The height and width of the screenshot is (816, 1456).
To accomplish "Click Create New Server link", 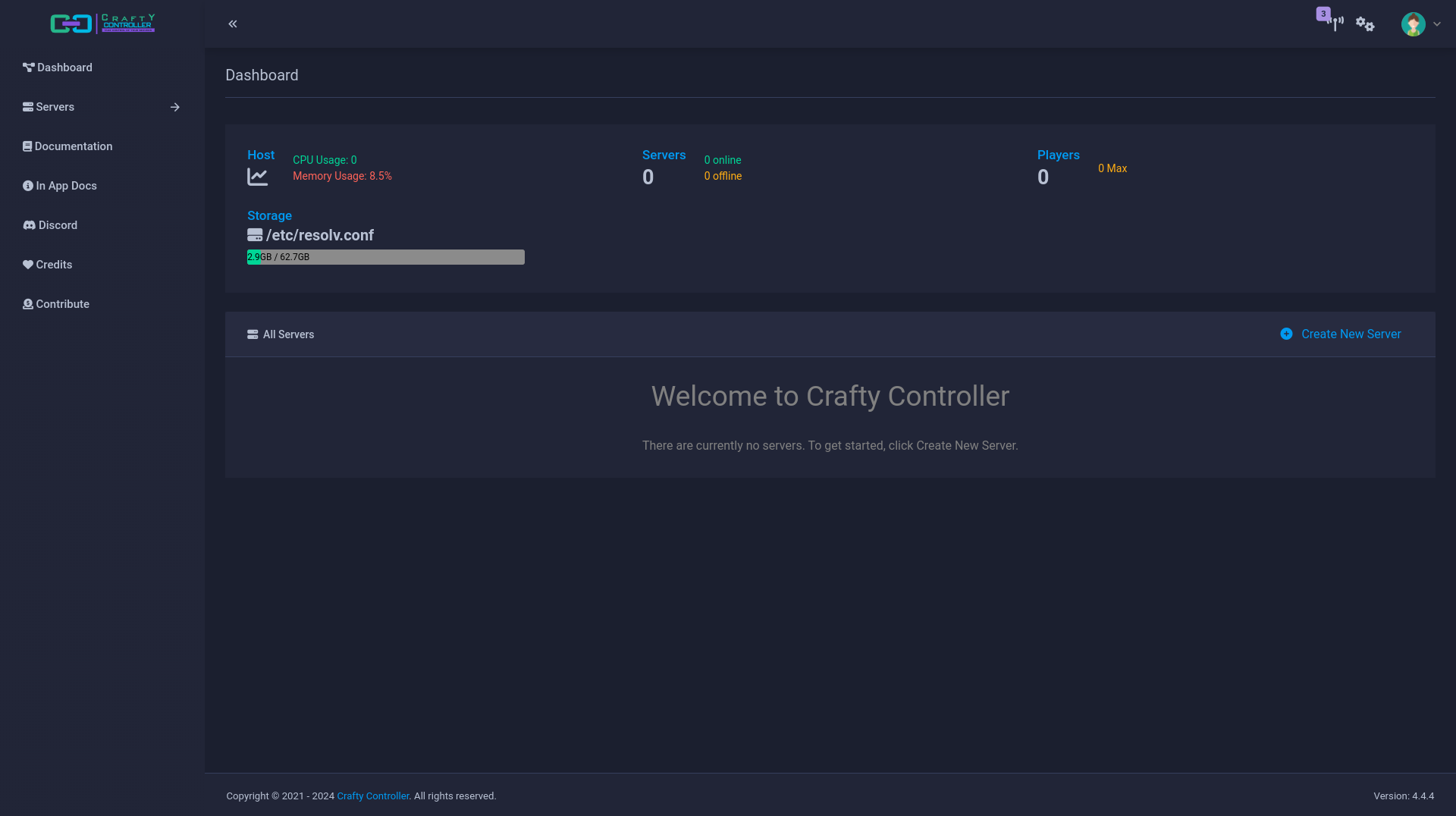I will tap(1351, 334).
